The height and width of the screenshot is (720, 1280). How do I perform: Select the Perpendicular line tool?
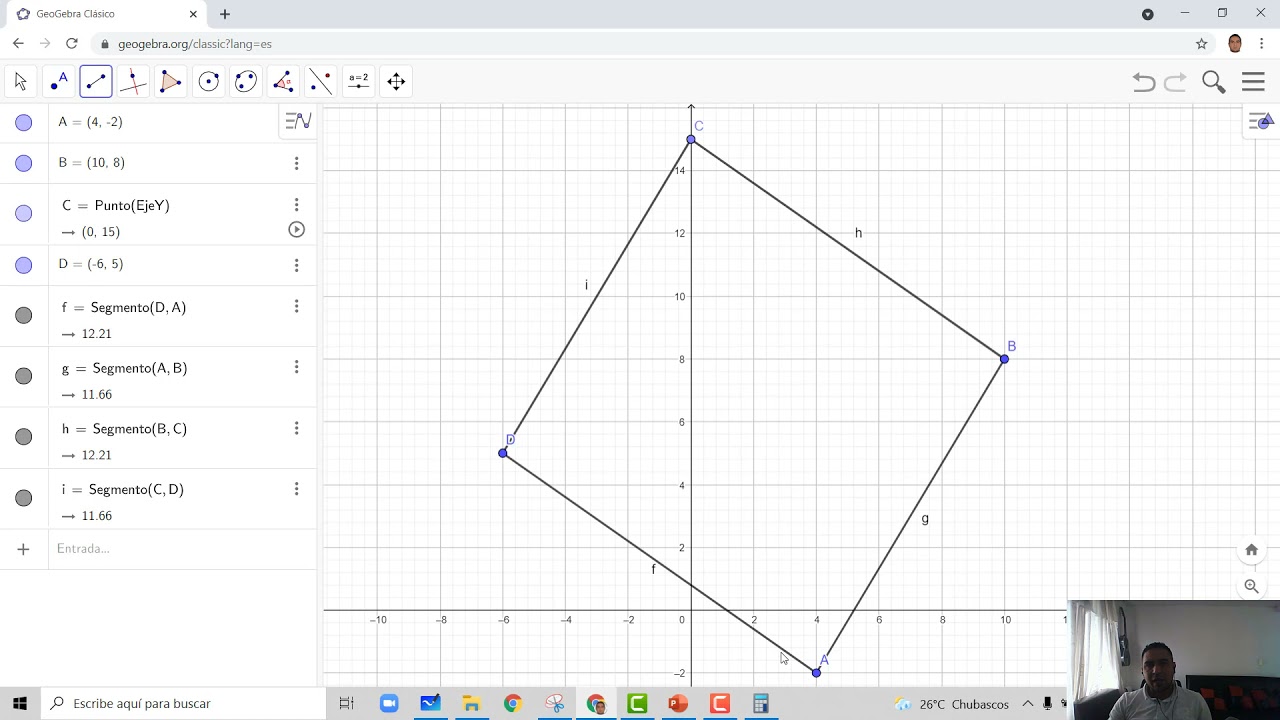coord(133,82)
